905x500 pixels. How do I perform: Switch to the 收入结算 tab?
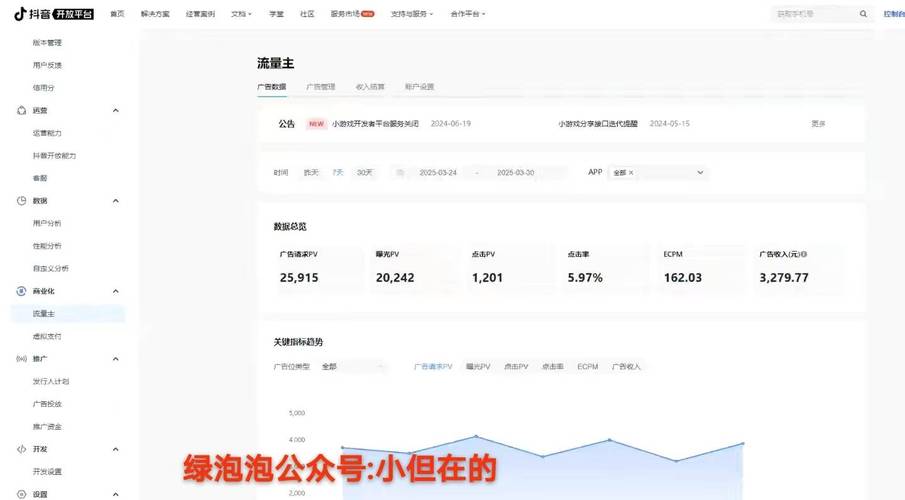[370, 87]
